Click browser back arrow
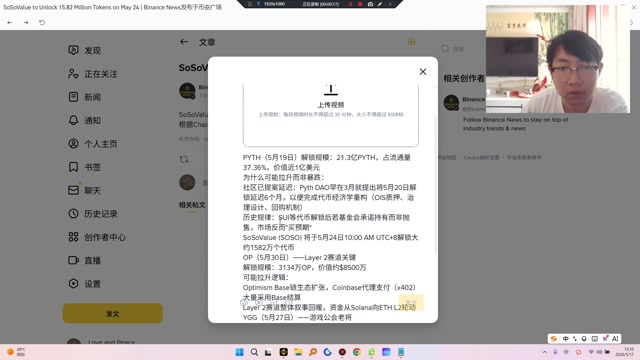This screenshot has width=640, height=360. point(9,22)
